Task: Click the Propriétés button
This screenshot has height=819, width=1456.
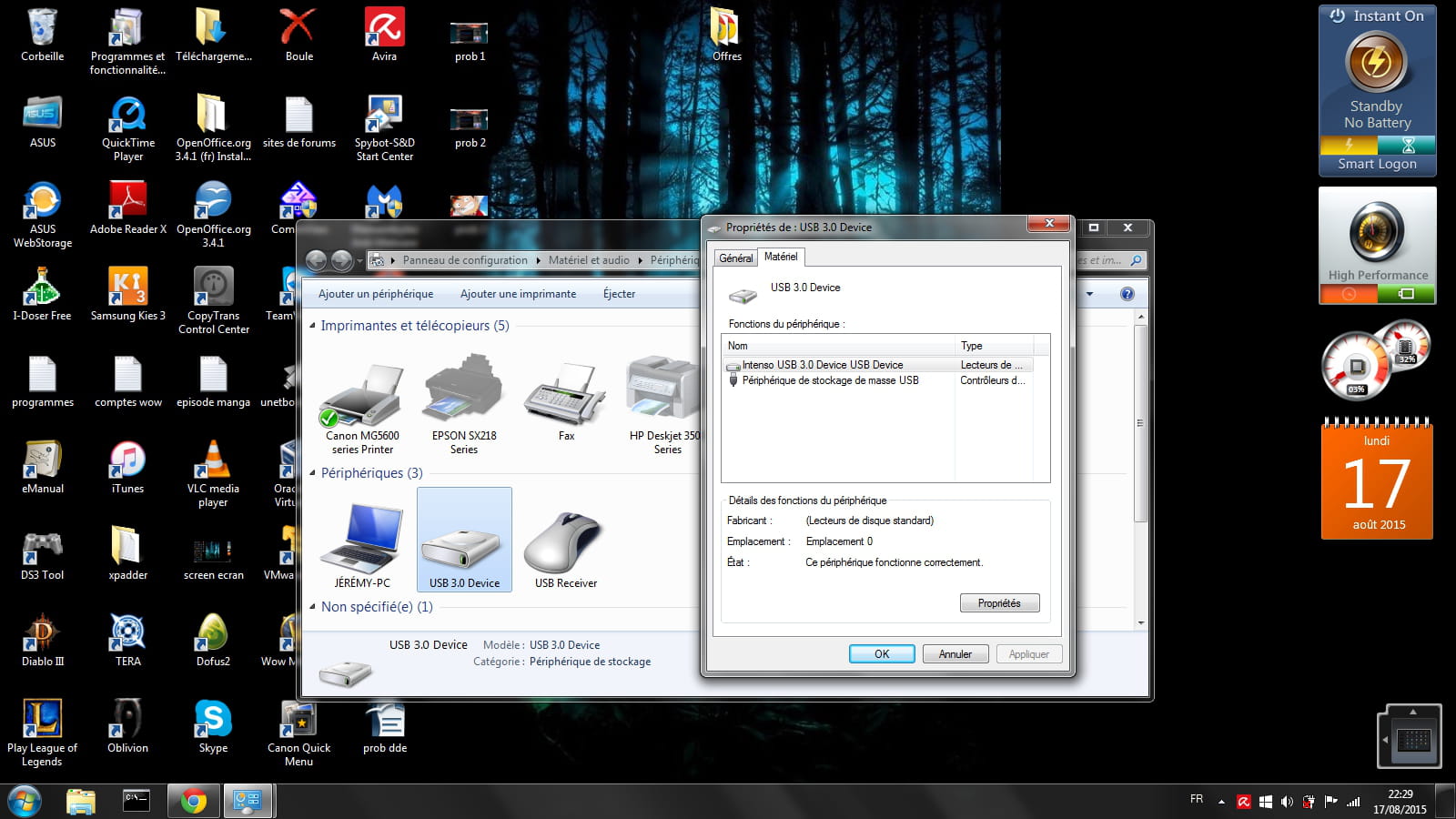Action: [x=999, y=603]
